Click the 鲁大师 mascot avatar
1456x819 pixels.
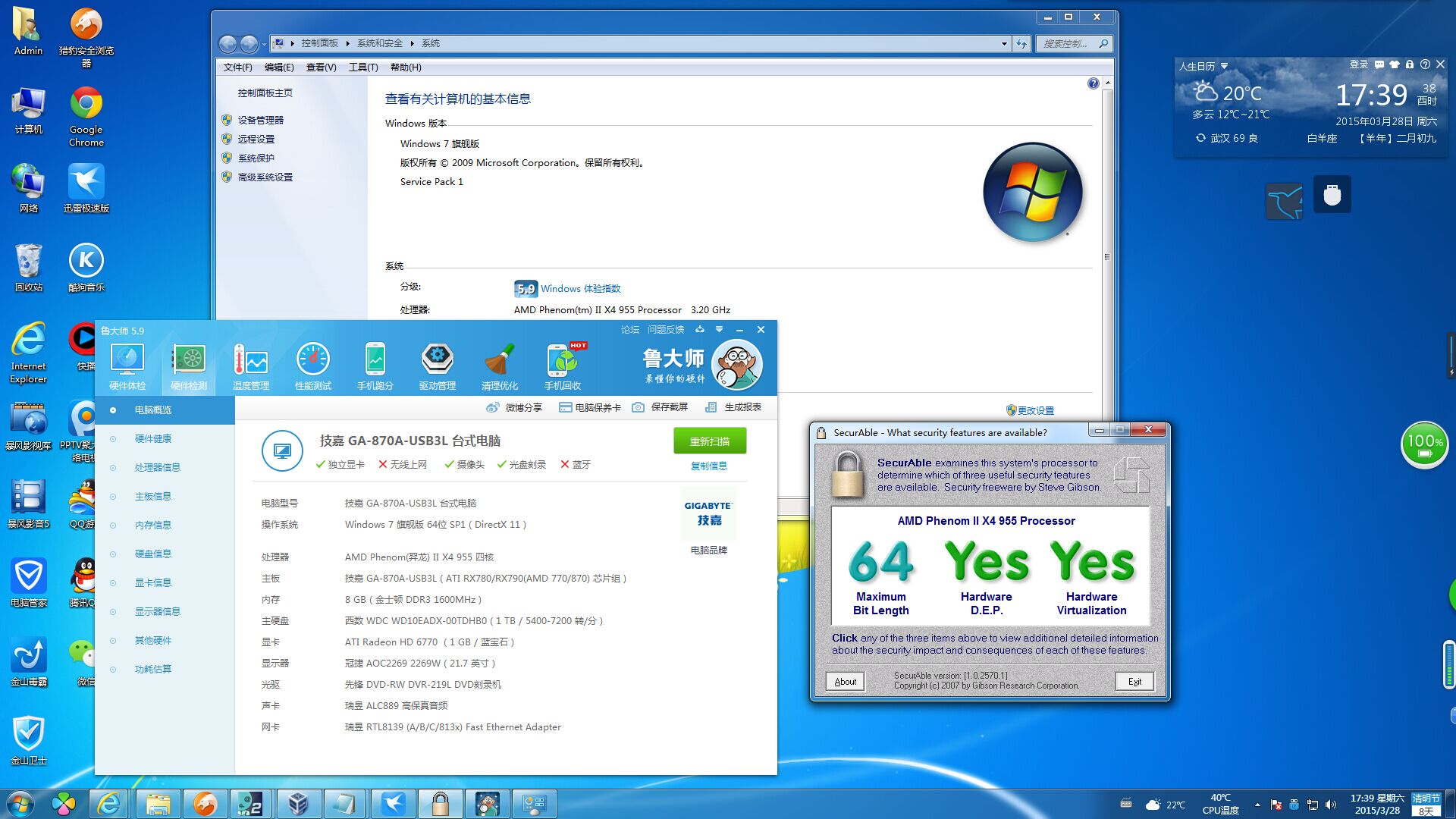pos(737,365)
